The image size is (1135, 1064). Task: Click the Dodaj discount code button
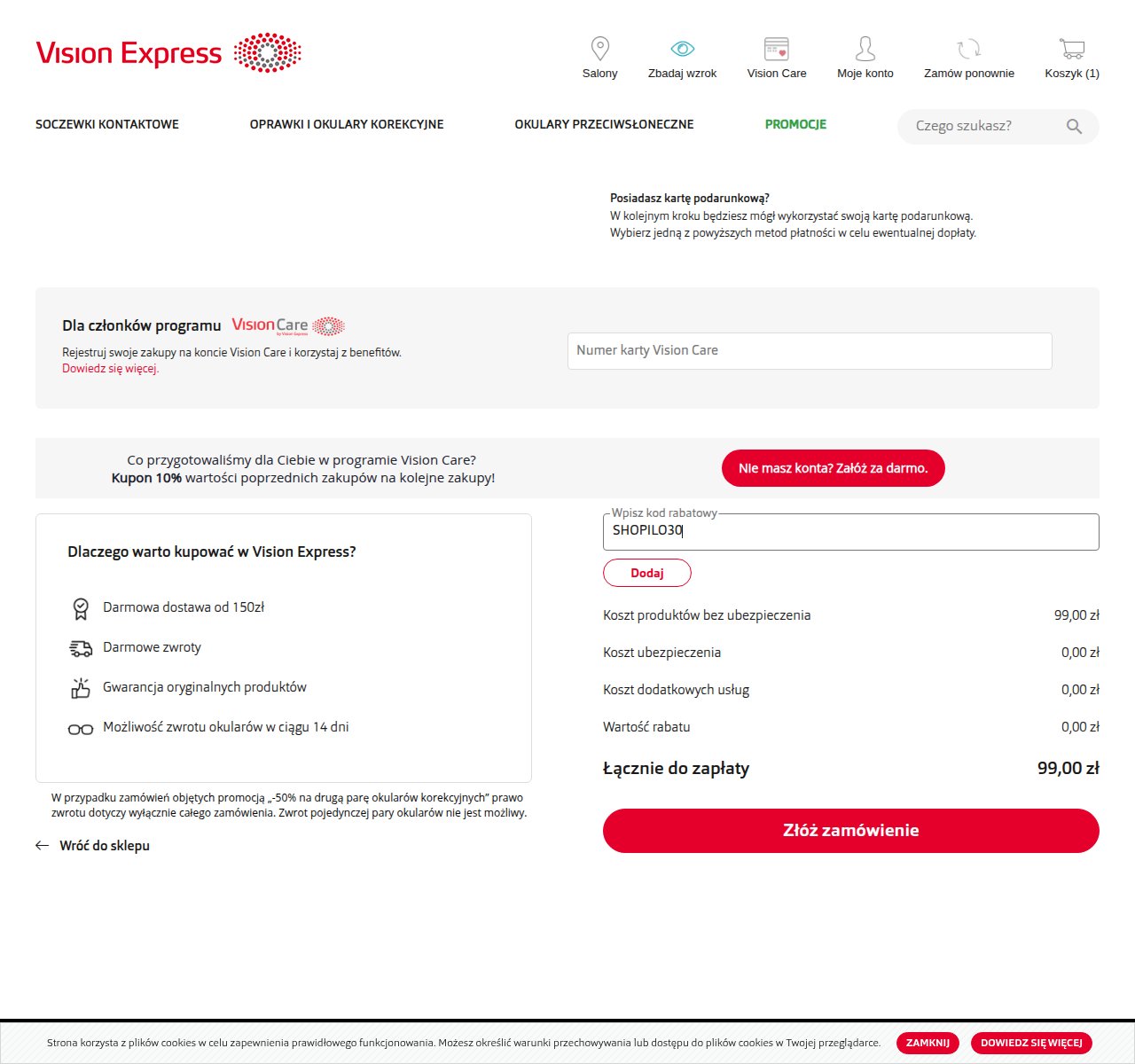(x=647, y=573)
